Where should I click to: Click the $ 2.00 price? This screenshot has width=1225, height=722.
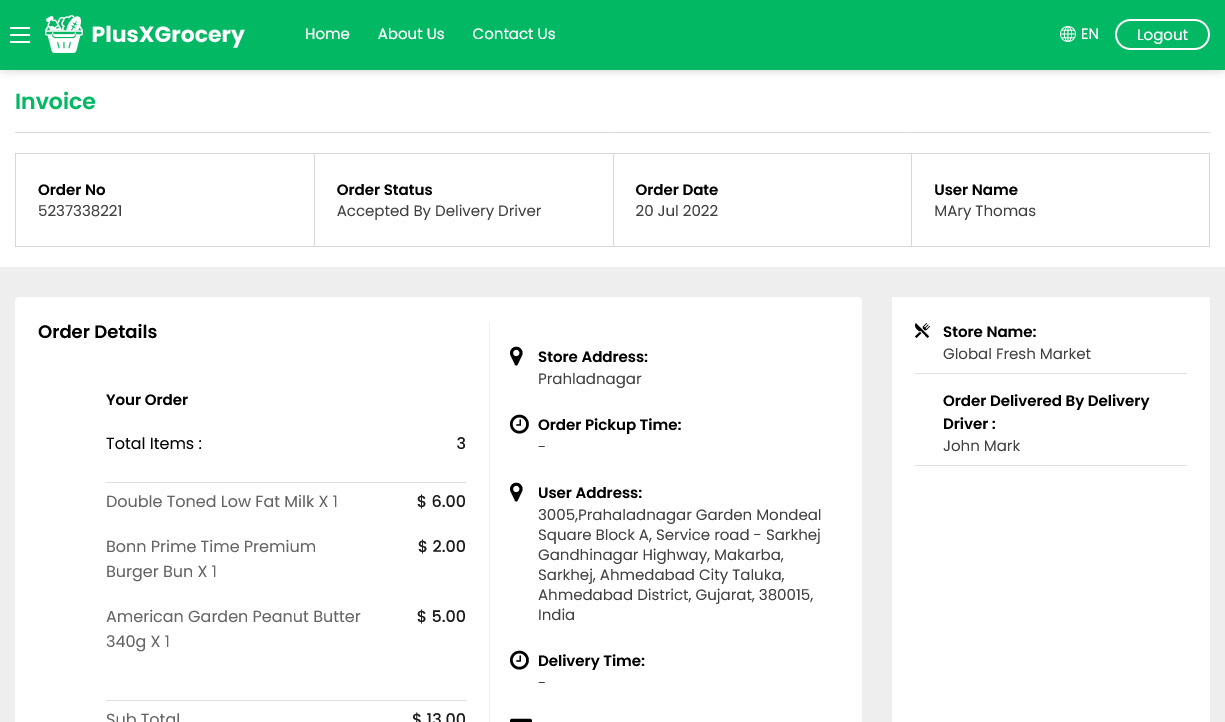[x=442, y=547]
